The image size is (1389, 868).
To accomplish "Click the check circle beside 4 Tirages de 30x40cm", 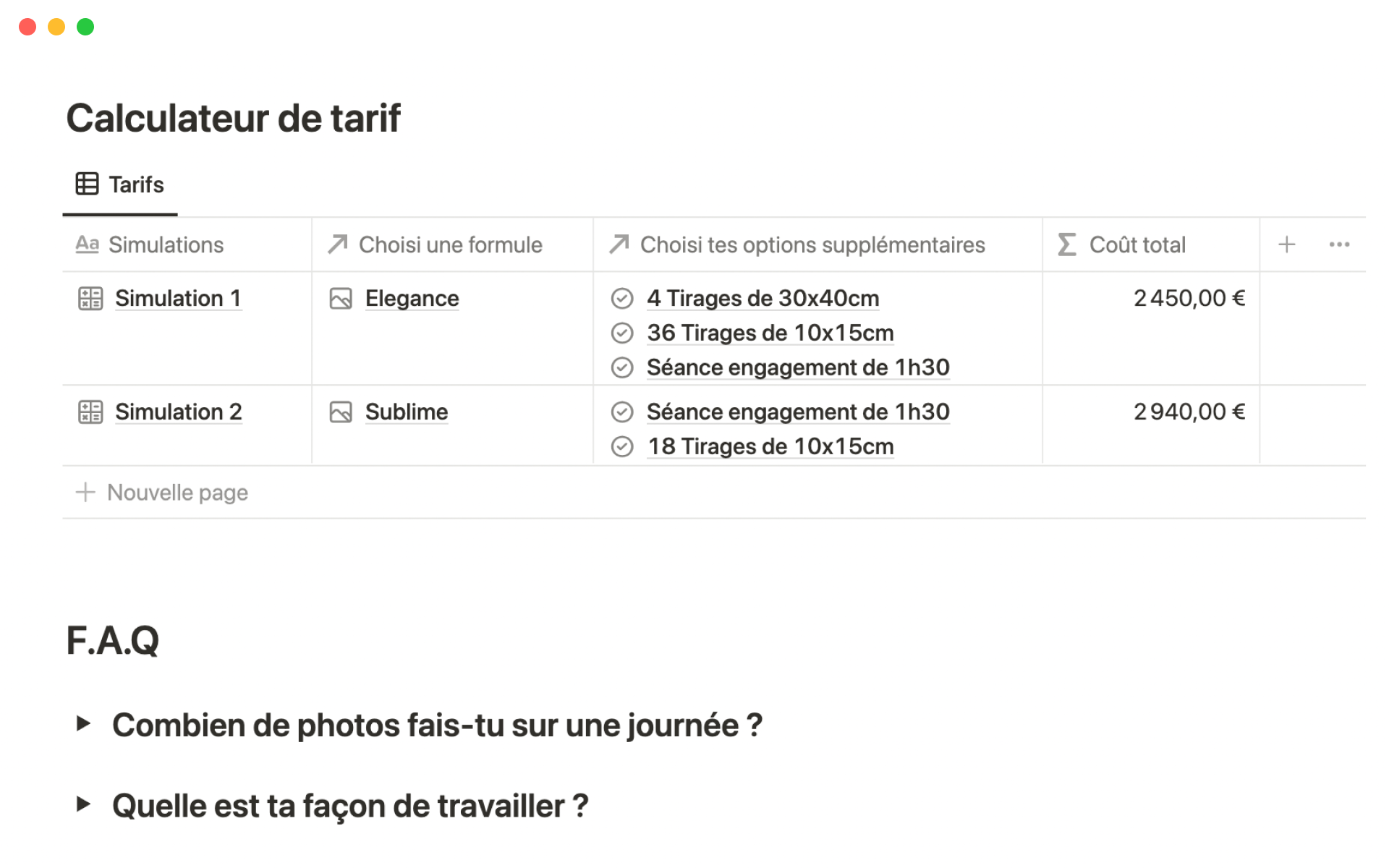I will click(622, 298).
